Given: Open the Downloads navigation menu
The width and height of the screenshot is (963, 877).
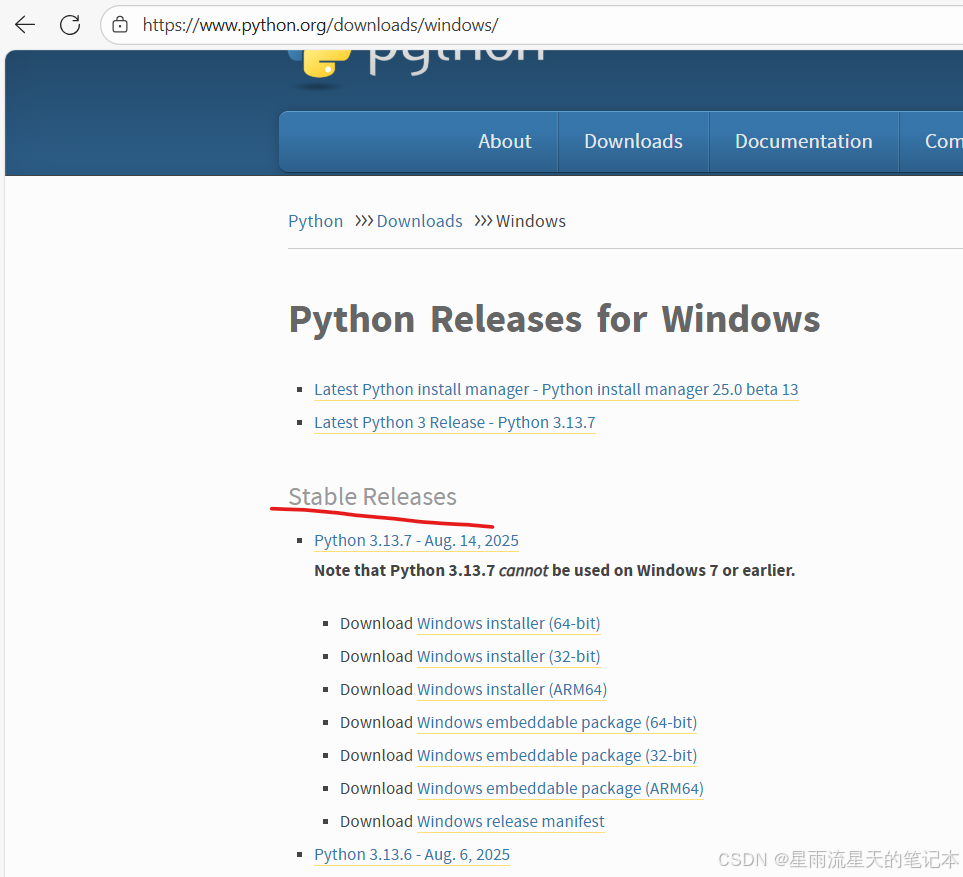Looking at the screenshot, I should pyautogui.click(x=633, y=141).
